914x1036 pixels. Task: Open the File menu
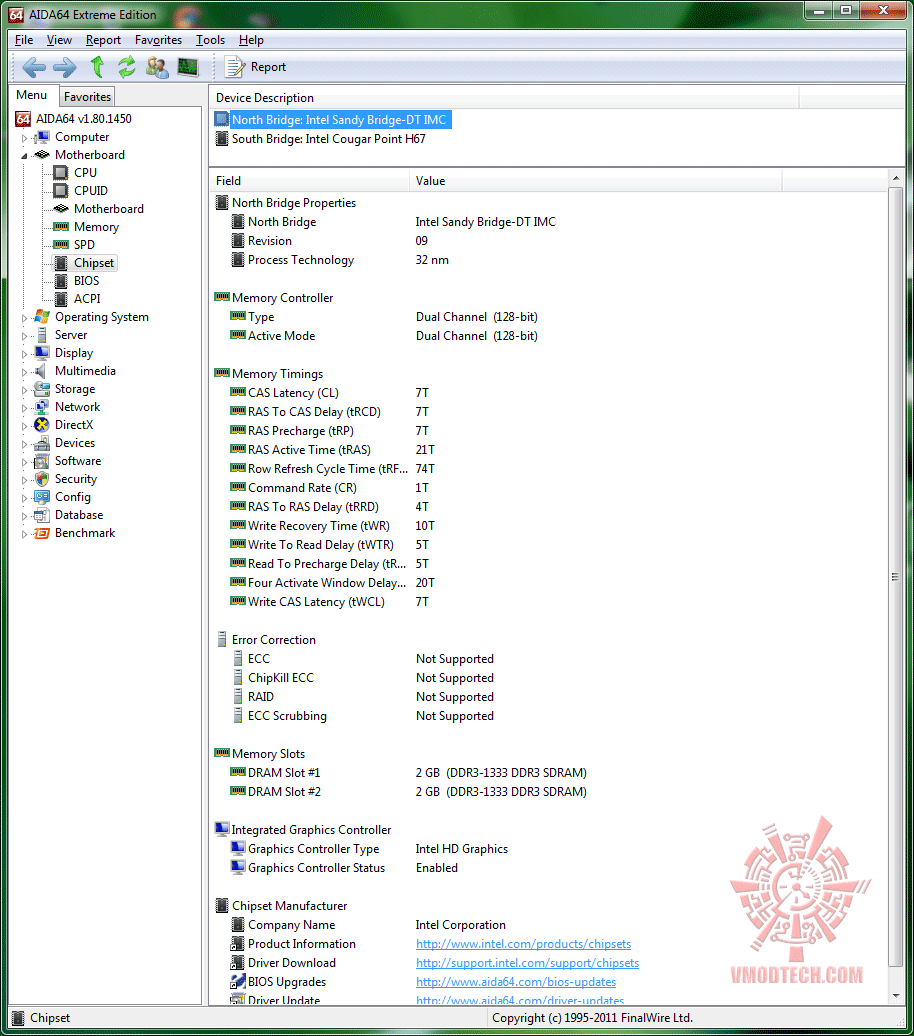tap(24, 40)
